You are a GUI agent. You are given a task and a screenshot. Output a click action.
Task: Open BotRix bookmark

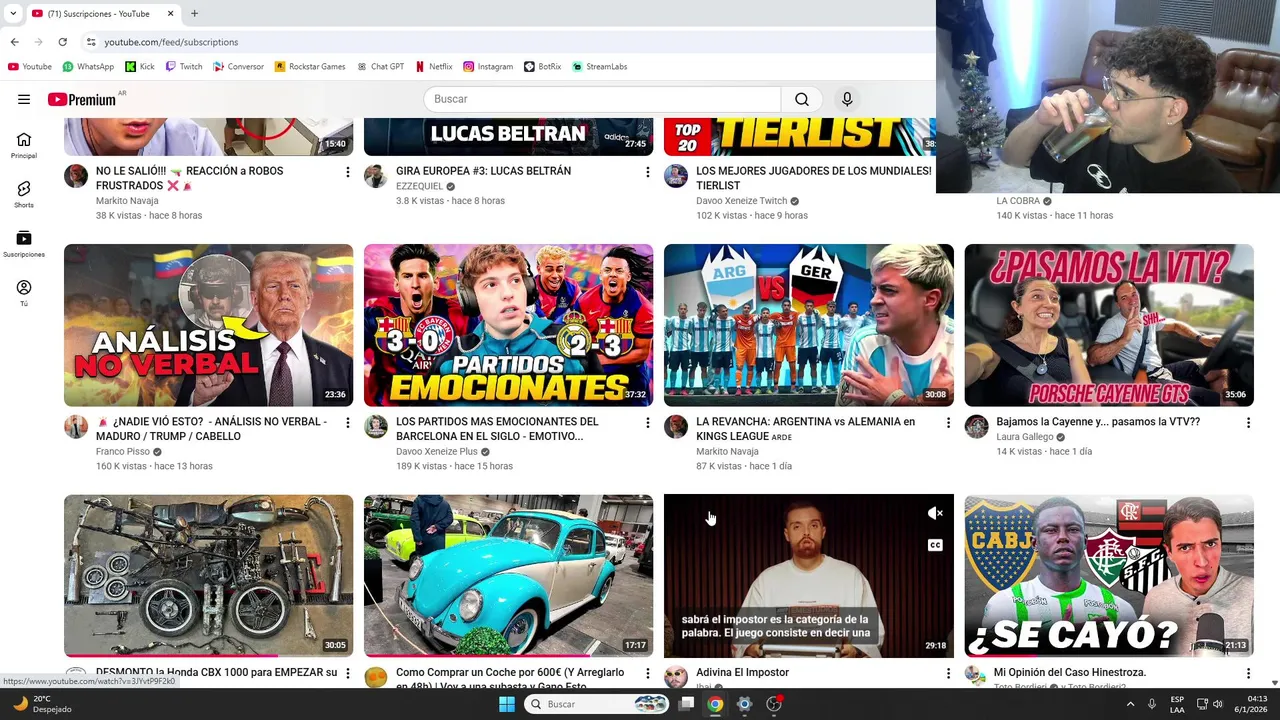click(x=543, y=67)
